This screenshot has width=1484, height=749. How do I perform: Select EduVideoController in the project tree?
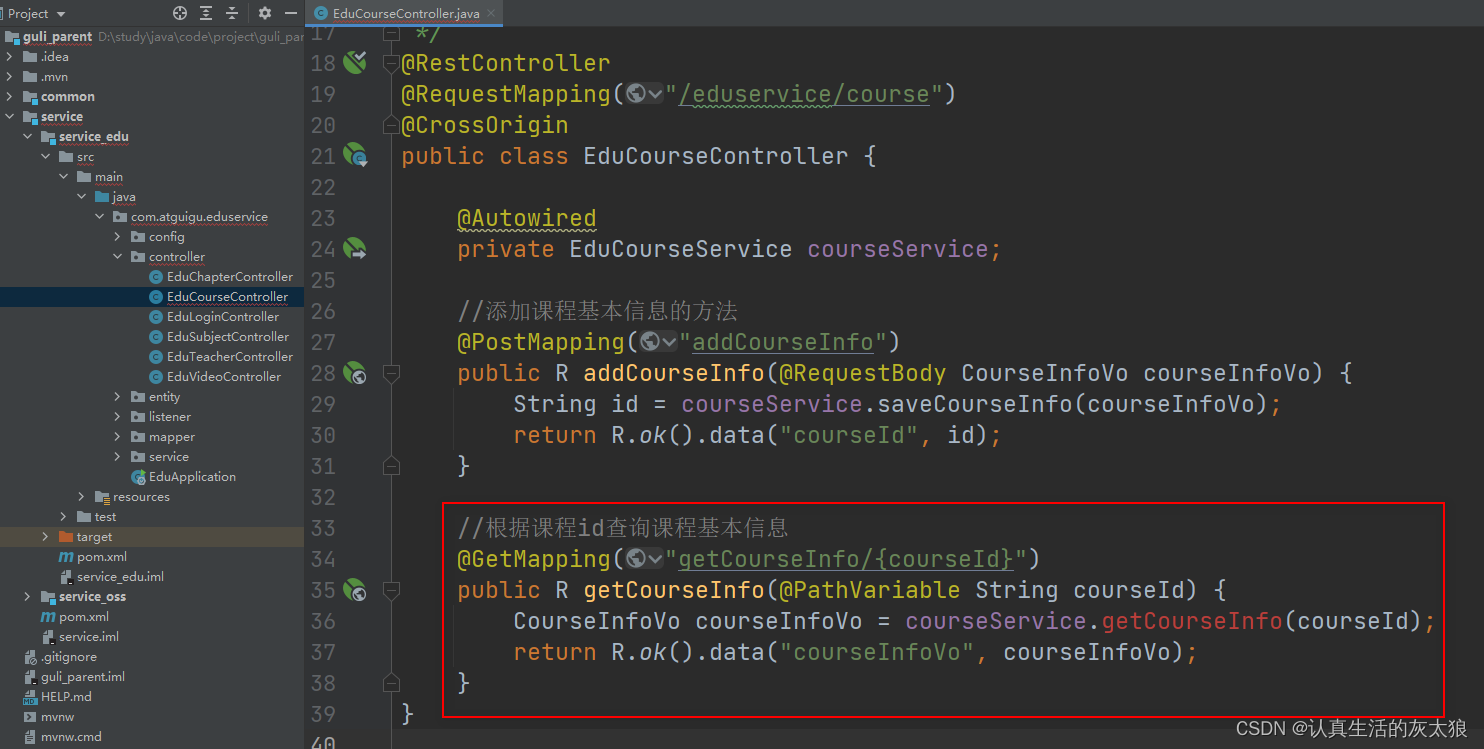[x=224, y=377]
